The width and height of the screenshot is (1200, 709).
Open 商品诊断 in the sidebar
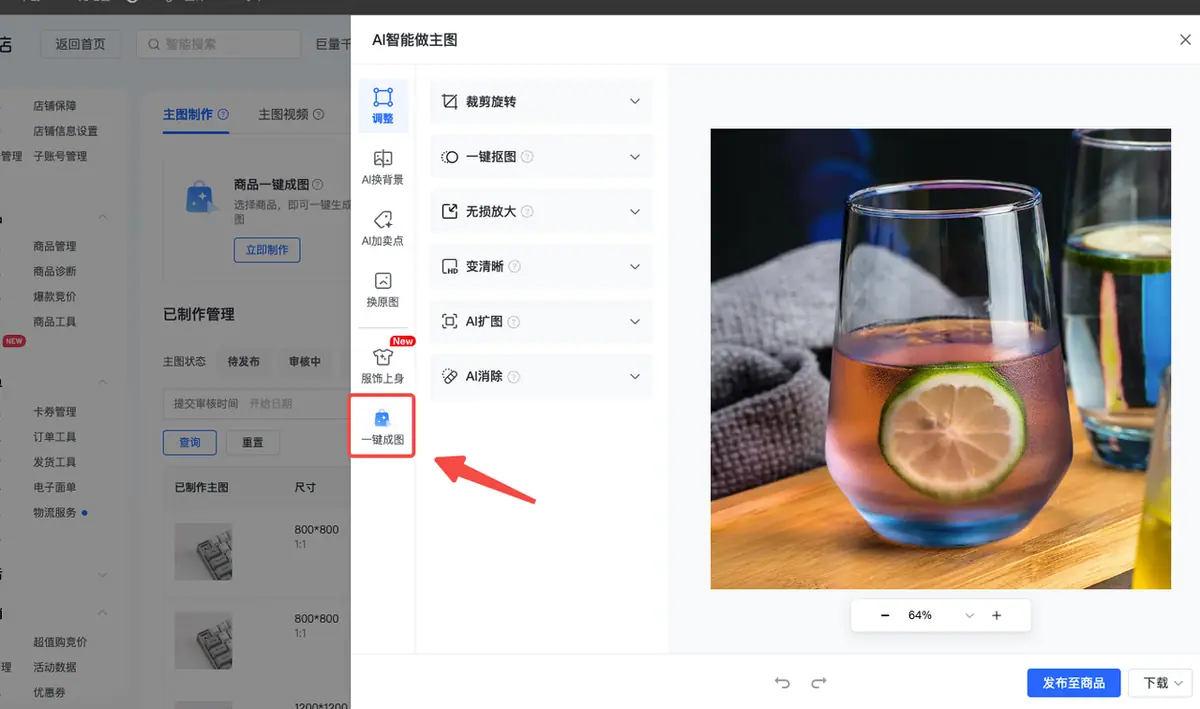[x=55, y=271]
